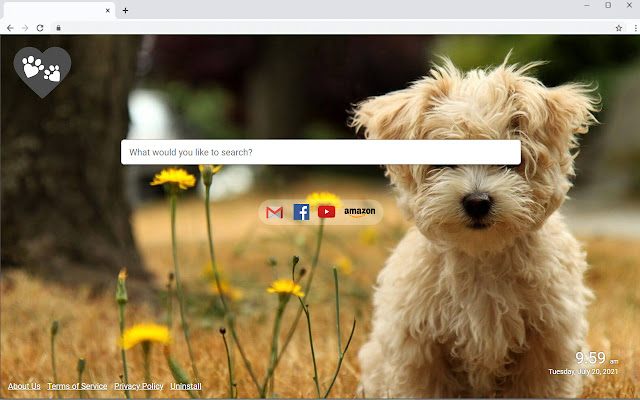Open the Terms of Service link

pos(77,386)
